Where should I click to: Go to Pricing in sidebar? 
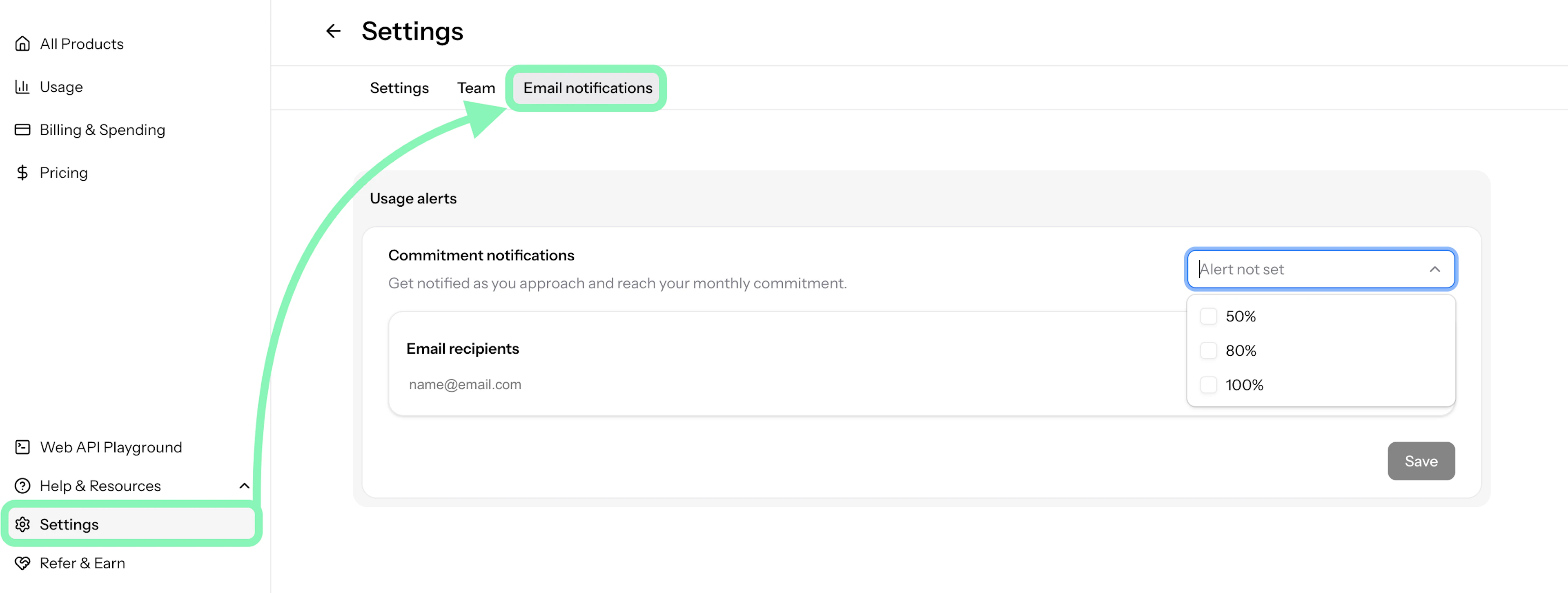click(x=63, y=173)
